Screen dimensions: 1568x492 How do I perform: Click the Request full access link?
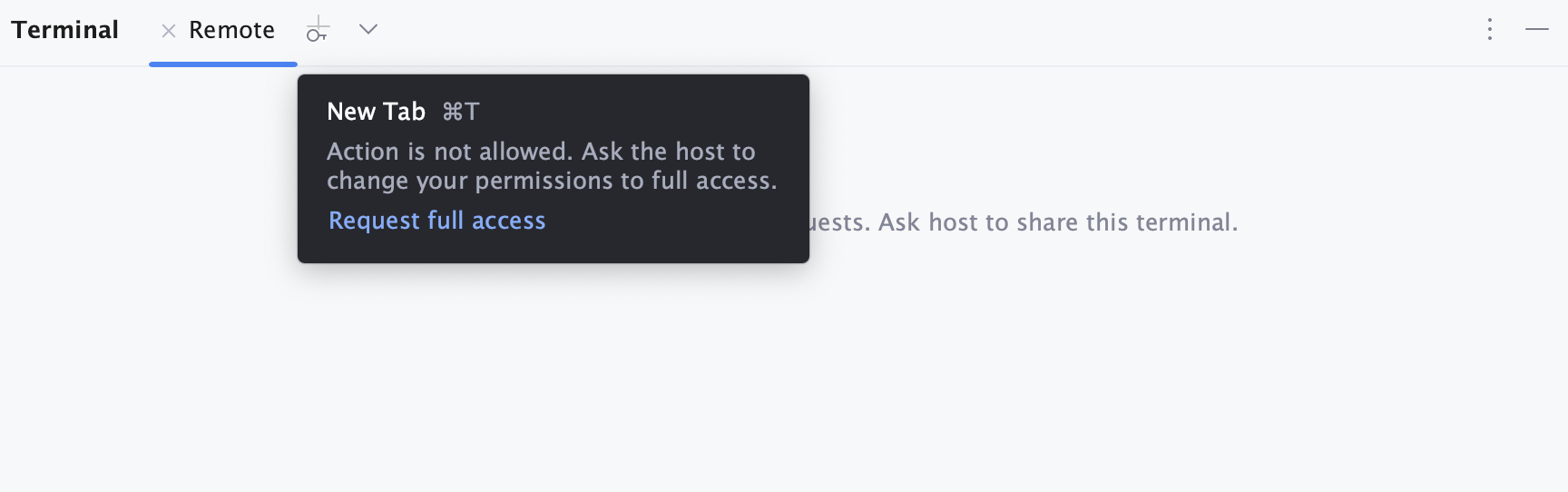436,221
